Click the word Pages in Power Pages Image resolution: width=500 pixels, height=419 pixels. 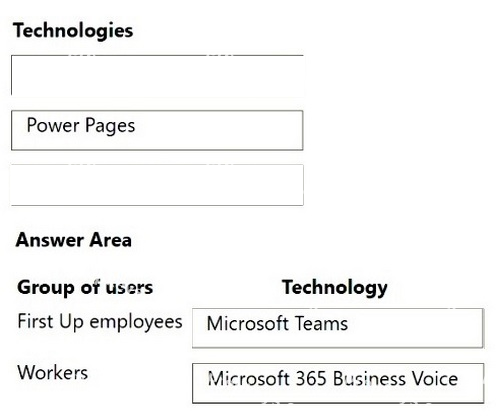tap(110, 126)
